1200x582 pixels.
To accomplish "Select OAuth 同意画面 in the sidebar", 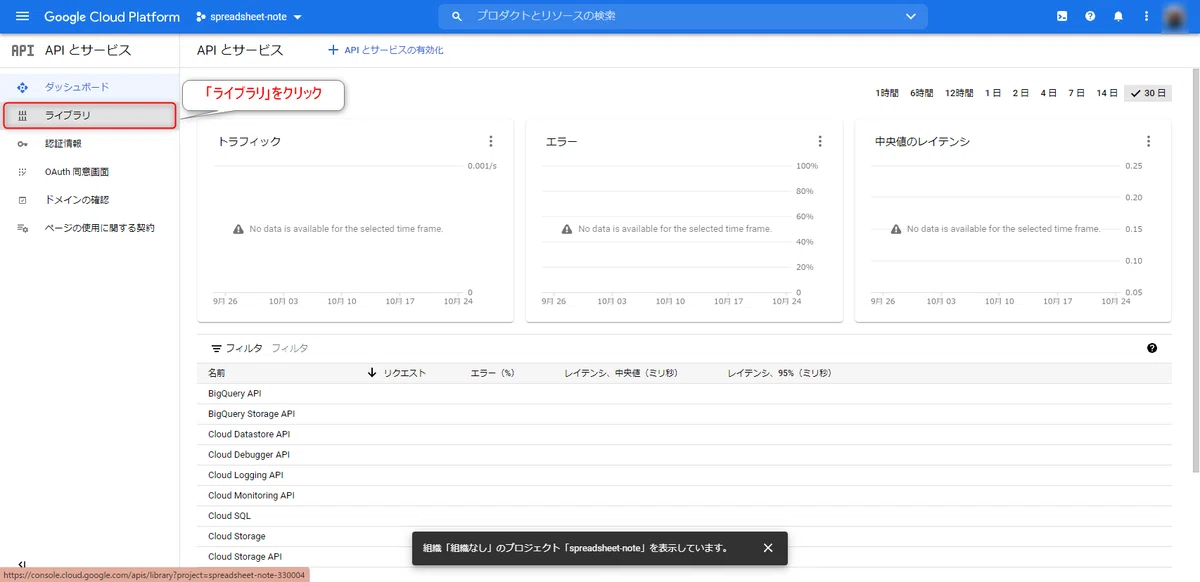I will click(x=90, y=172).
